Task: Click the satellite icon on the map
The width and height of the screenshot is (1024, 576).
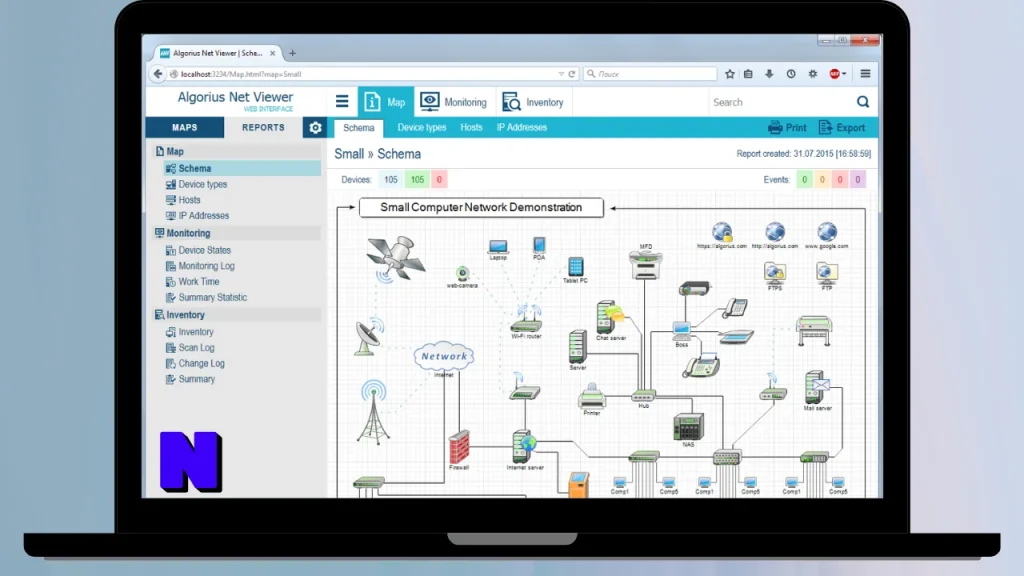Action: click(395, 259)
